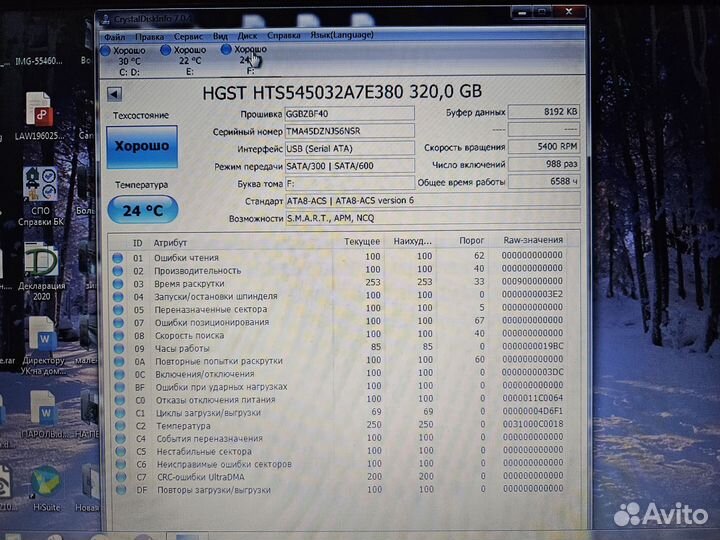Click the Атрибут column header

[170, 242]
